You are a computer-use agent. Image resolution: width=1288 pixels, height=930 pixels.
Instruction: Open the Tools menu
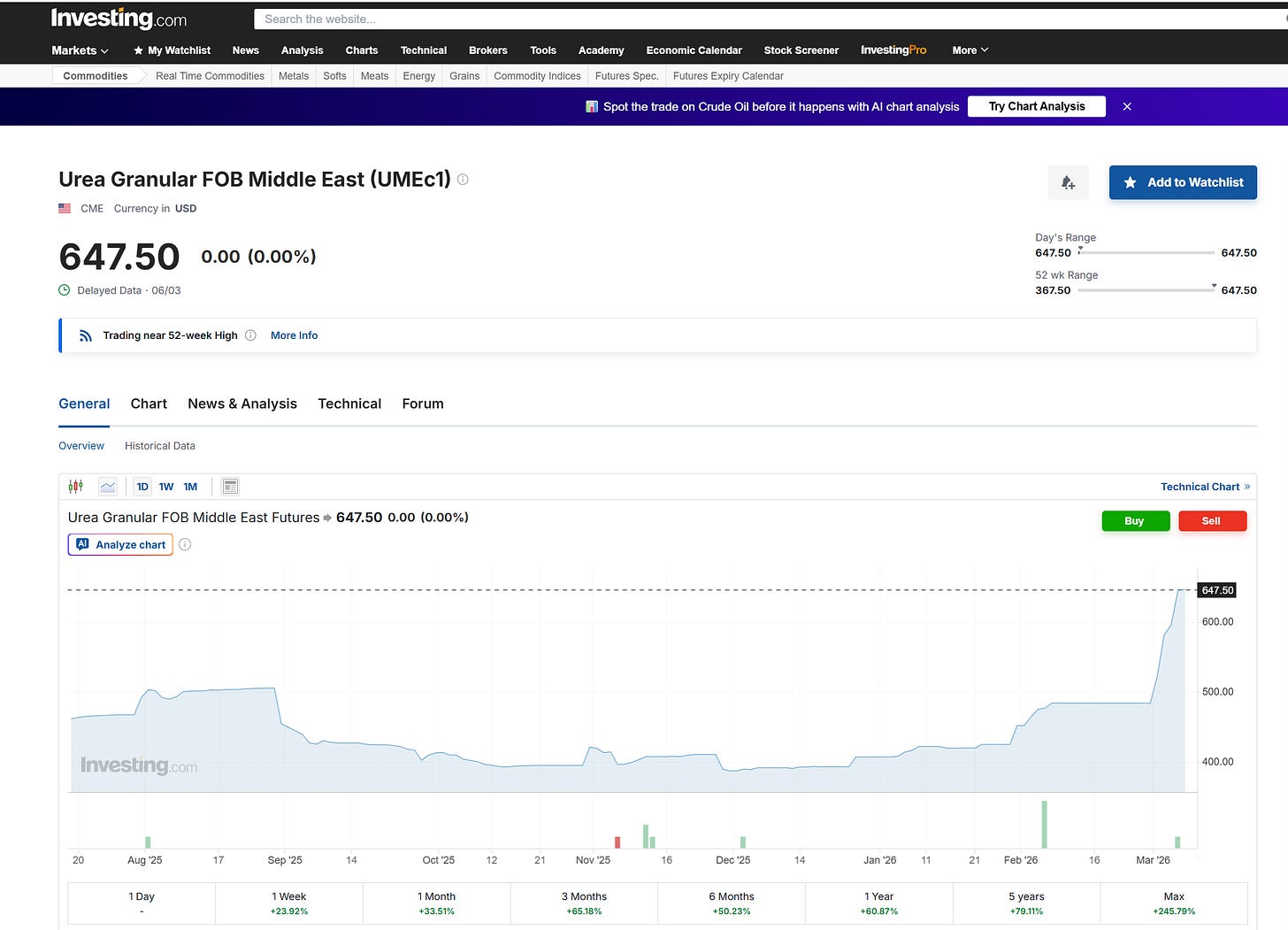[x=543, y=50]
